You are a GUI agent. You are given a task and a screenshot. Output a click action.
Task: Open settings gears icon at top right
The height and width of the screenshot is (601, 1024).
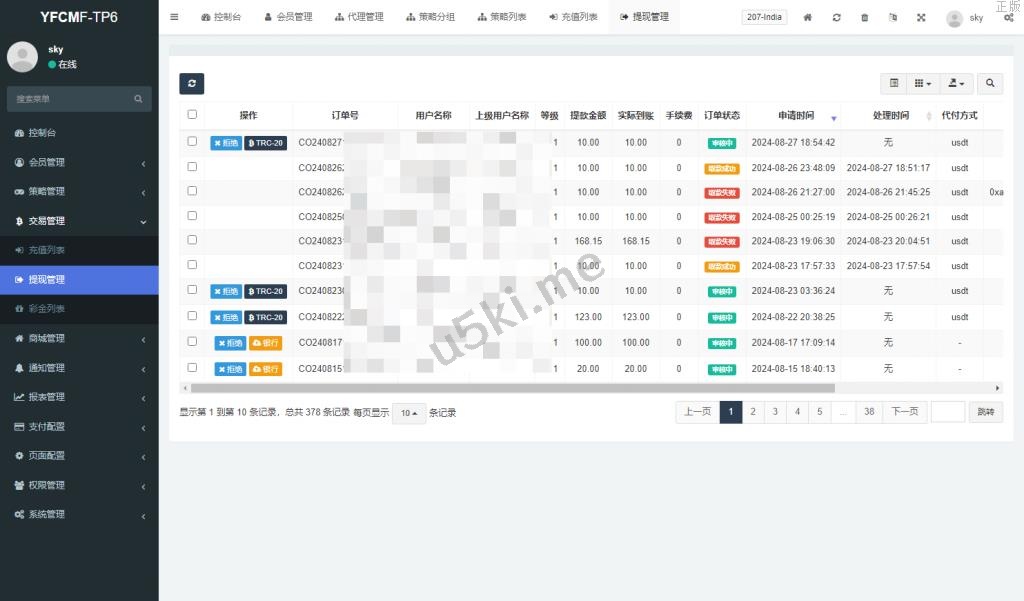pos(1008,18)
